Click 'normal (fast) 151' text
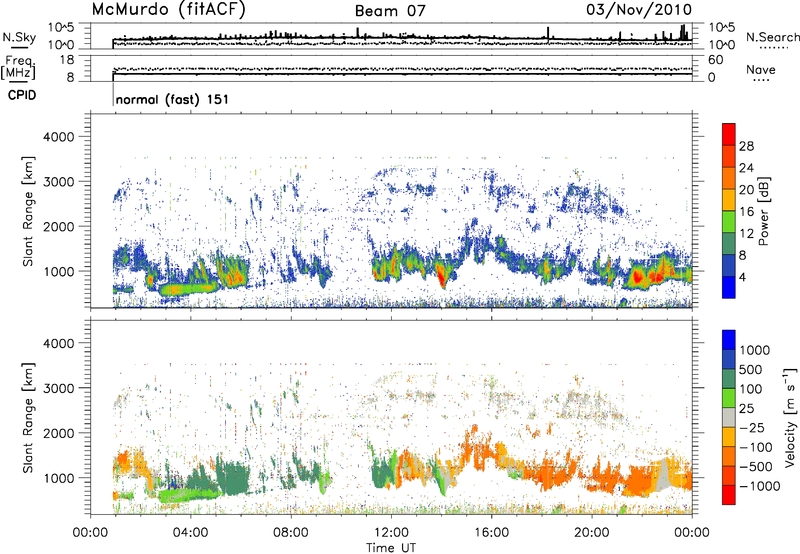This screenshot has height=554, width=800. pos(172,99)
